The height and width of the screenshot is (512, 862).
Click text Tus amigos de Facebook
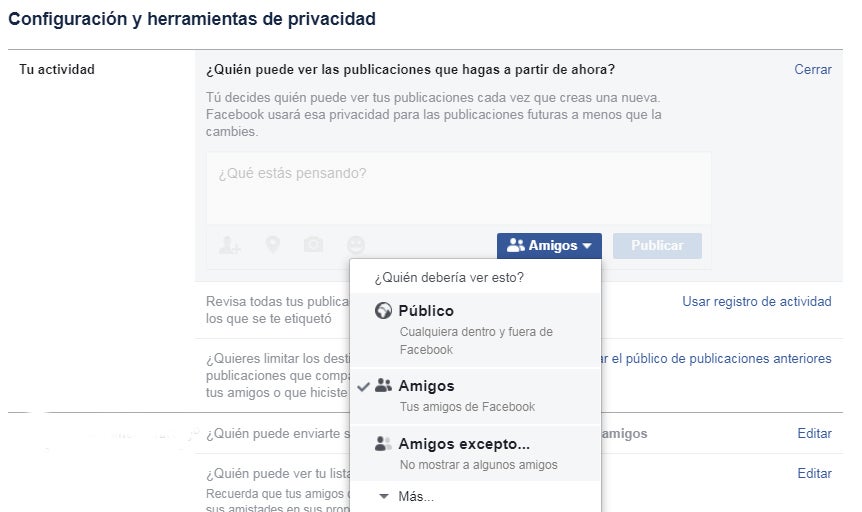coord(467,407)
